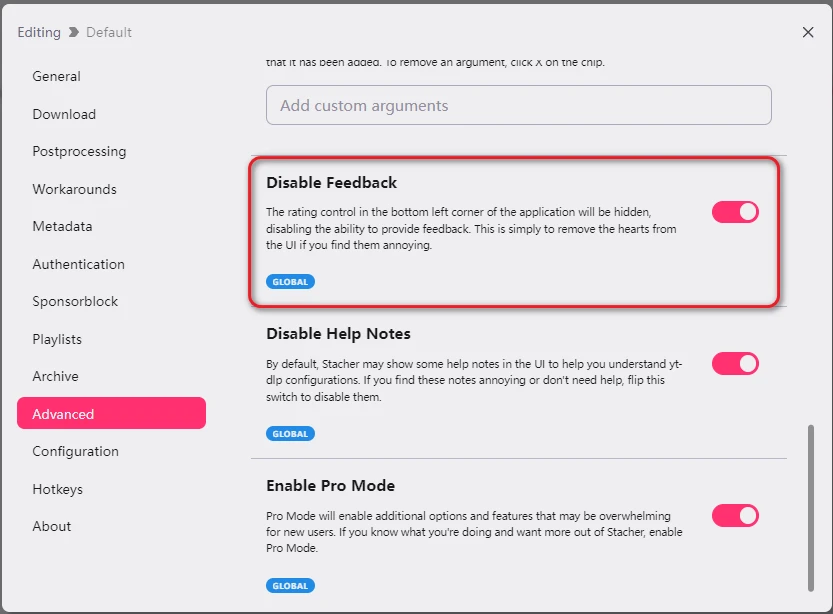The width and height of the screenshot is (833, 614).
Task: Select the Sponsorblock section
Action: 75,301
